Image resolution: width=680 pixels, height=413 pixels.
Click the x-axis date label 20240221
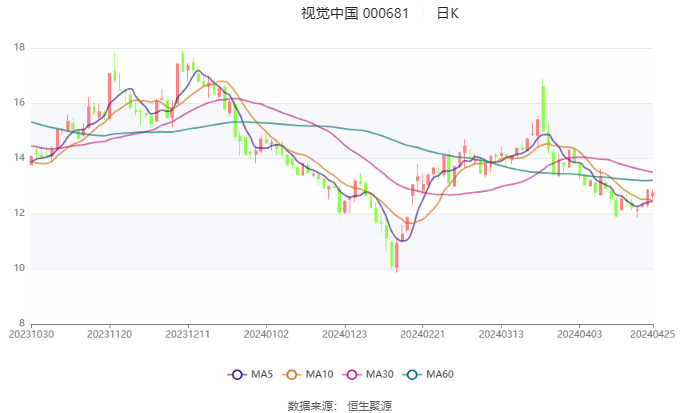point(423,334)
